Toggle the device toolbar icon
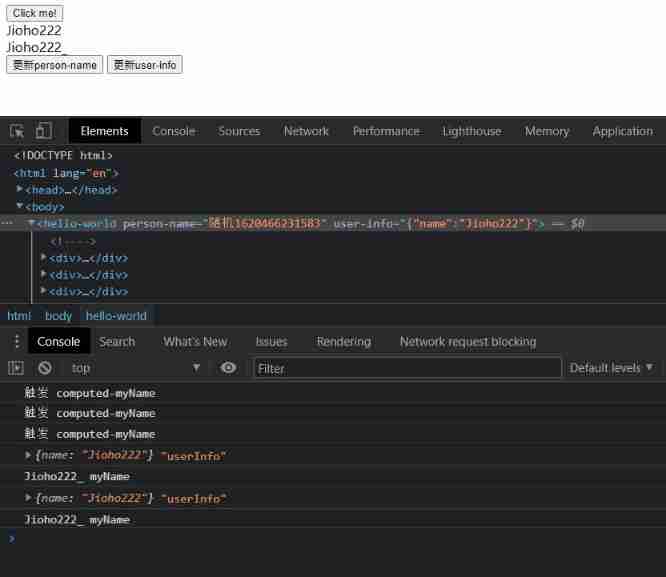 (x=44, y=131)
